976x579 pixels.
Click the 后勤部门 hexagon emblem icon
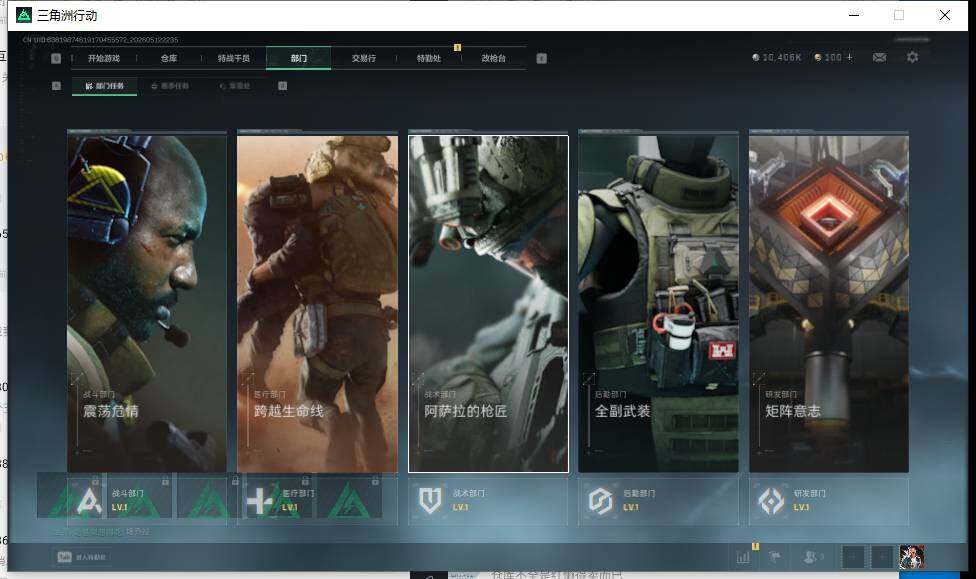coord(601,500)
